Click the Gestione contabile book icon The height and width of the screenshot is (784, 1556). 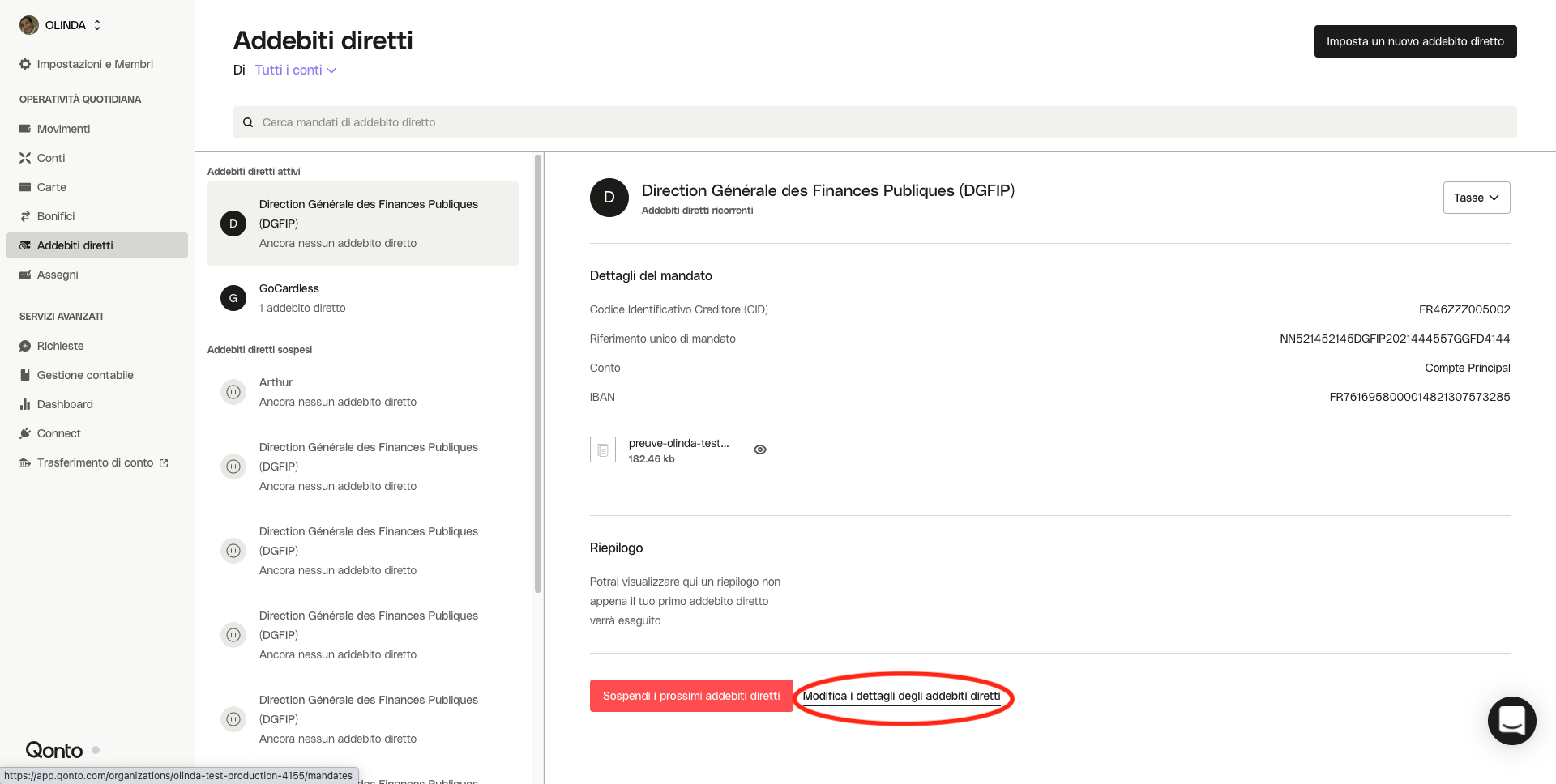click(25, 375)
